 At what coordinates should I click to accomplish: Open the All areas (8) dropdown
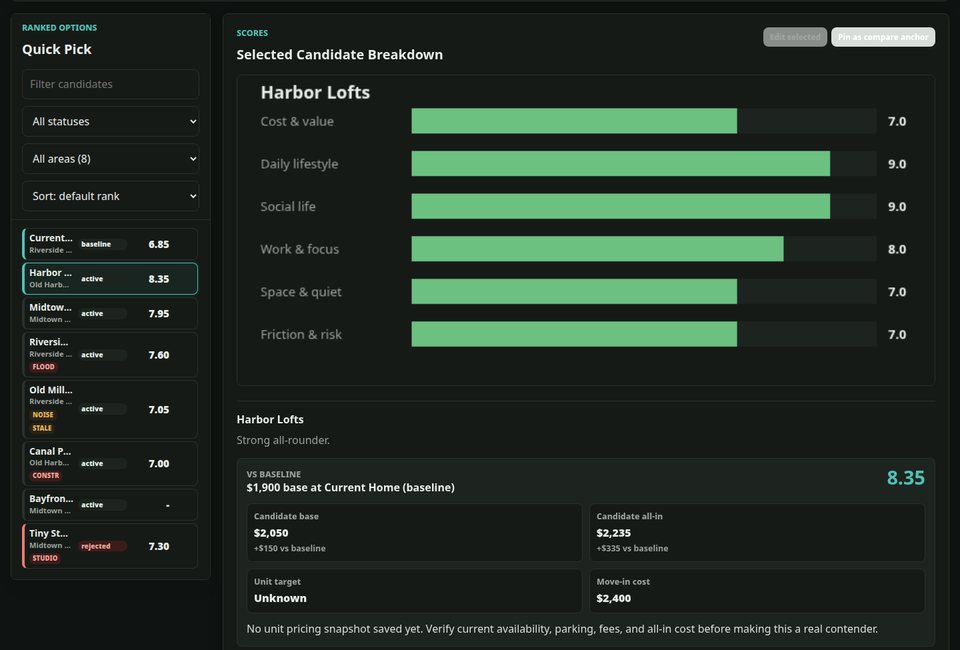[x=110, y=159]
